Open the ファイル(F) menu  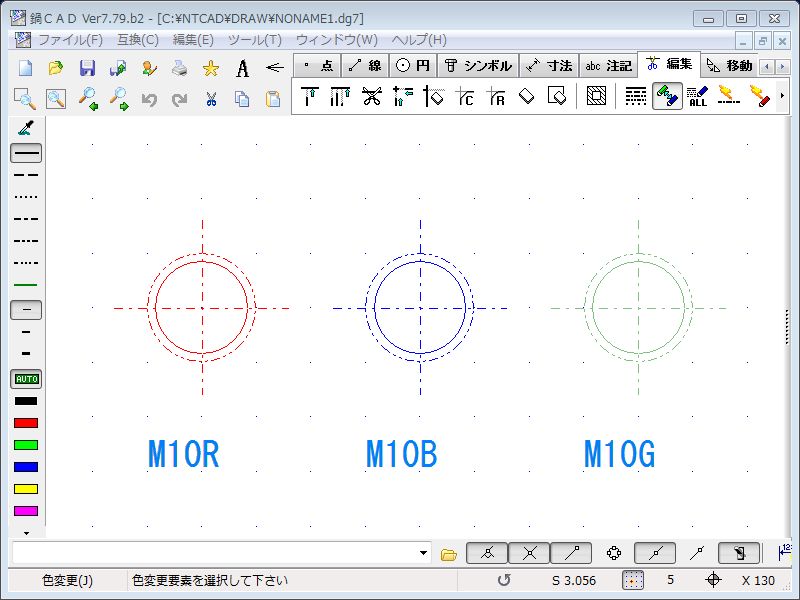(71, 40)
